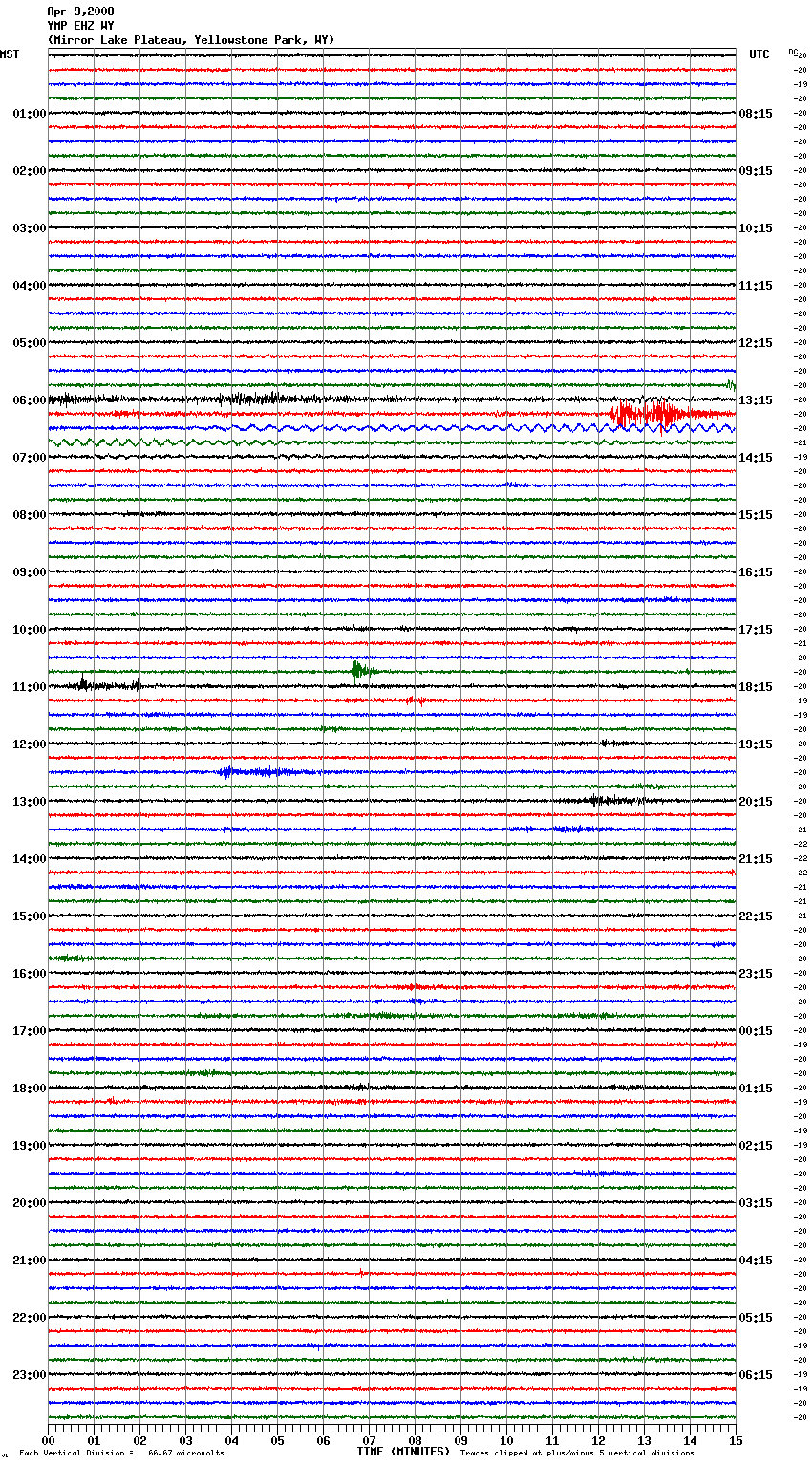Click the 23:15 UTC time label
Image resolution: width=812 pixels, height=1466 pixels.
[756, 974]
